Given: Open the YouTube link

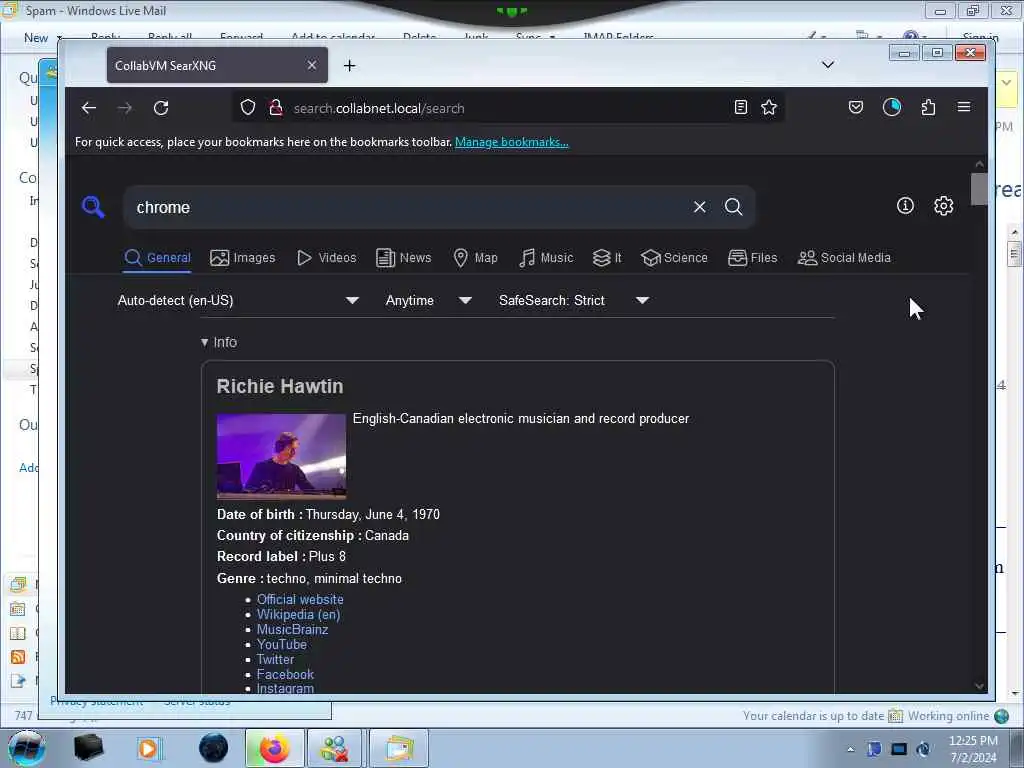Looking at the screenshot, I should [x=281, y=644].
